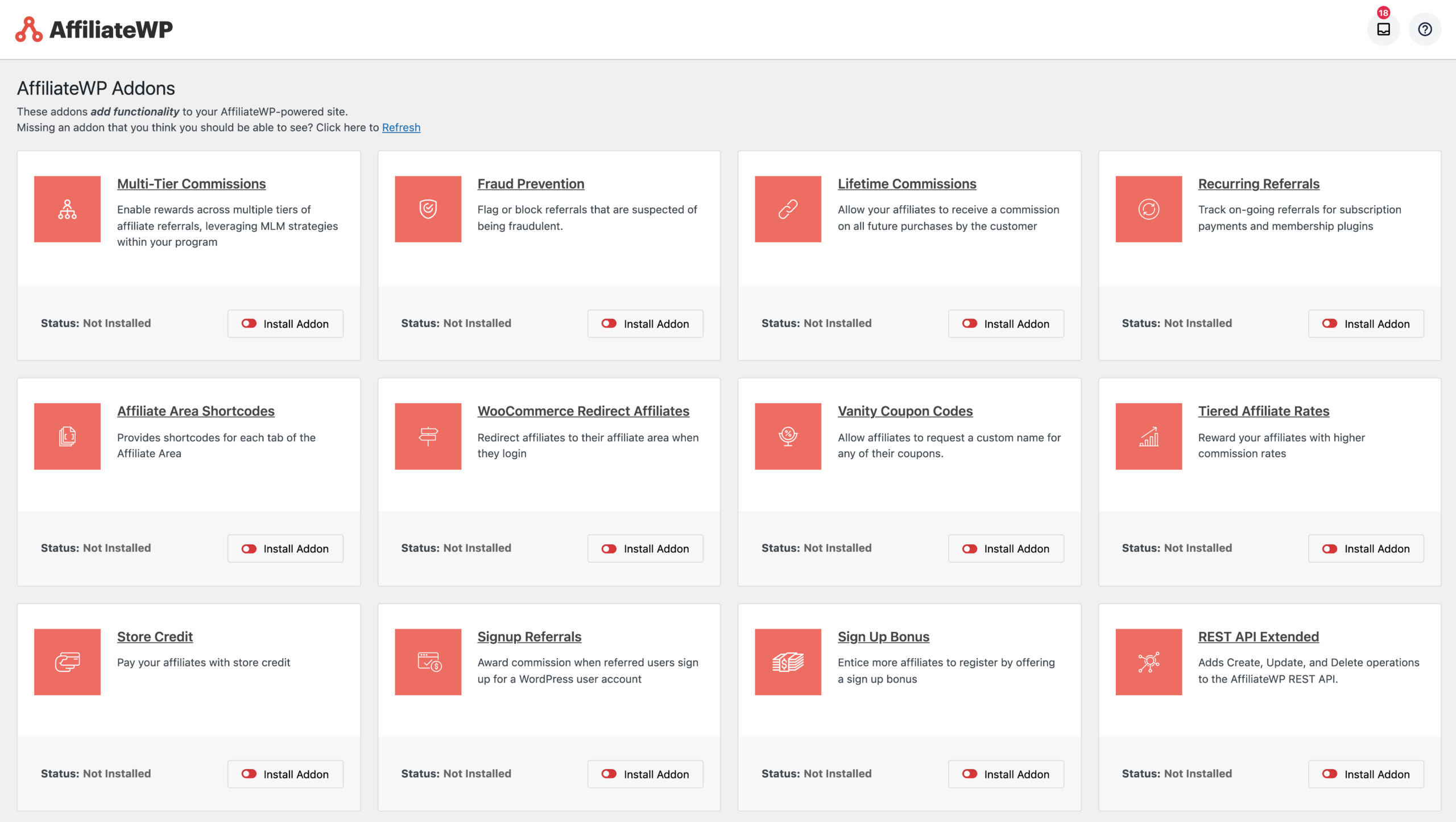Click 'Pay your affiliates with store credit' description

(204, 662)
